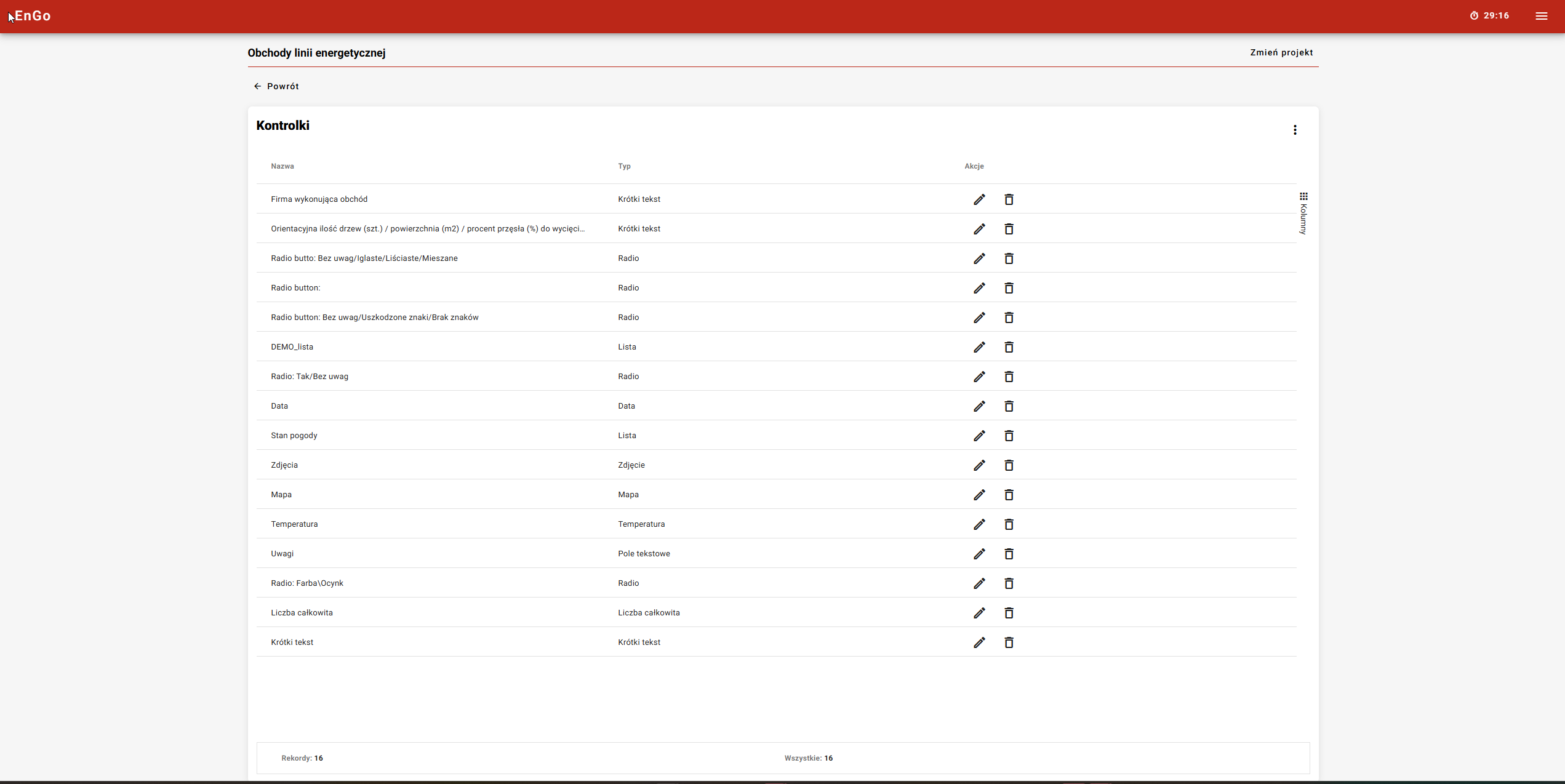The image size is (1565, 784).
Task: Edit the 'Uwagi' text field control
Action: (979, 554)
